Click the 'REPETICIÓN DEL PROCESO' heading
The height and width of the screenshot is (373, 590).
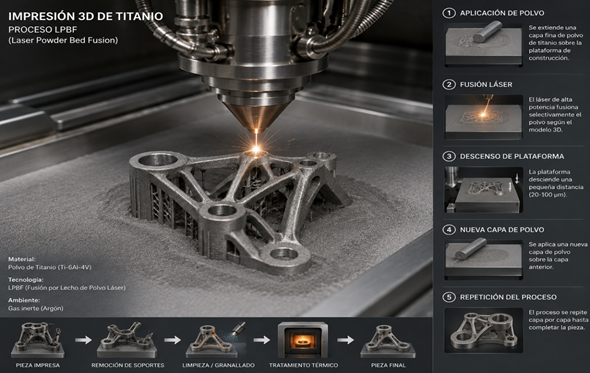point(508,297)
